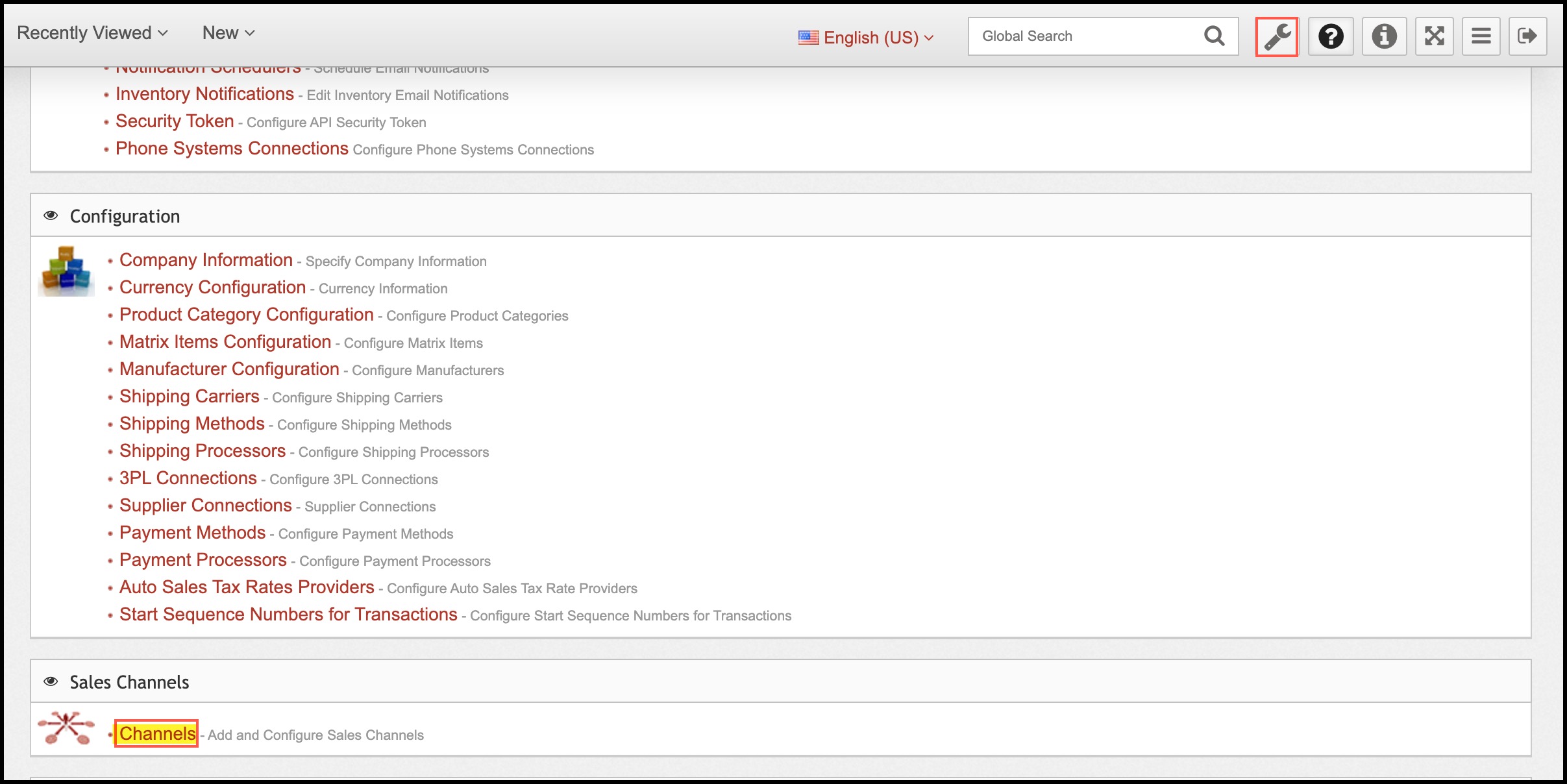Toggle Sales Channels section eye icon
The height and width of the screenshot is (784, 1567).
pos(51,681)
